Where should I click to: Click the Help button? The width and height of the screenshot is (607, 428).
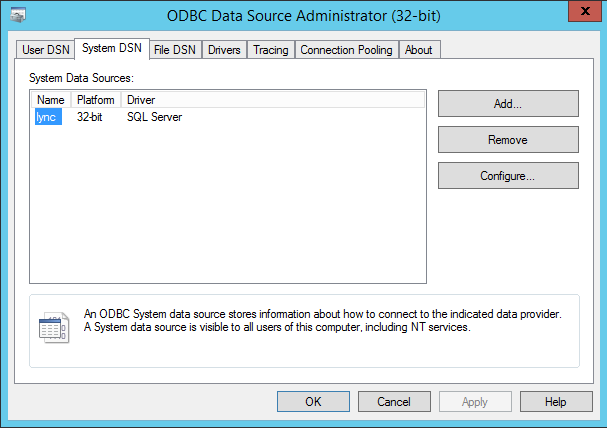point(556,402)
